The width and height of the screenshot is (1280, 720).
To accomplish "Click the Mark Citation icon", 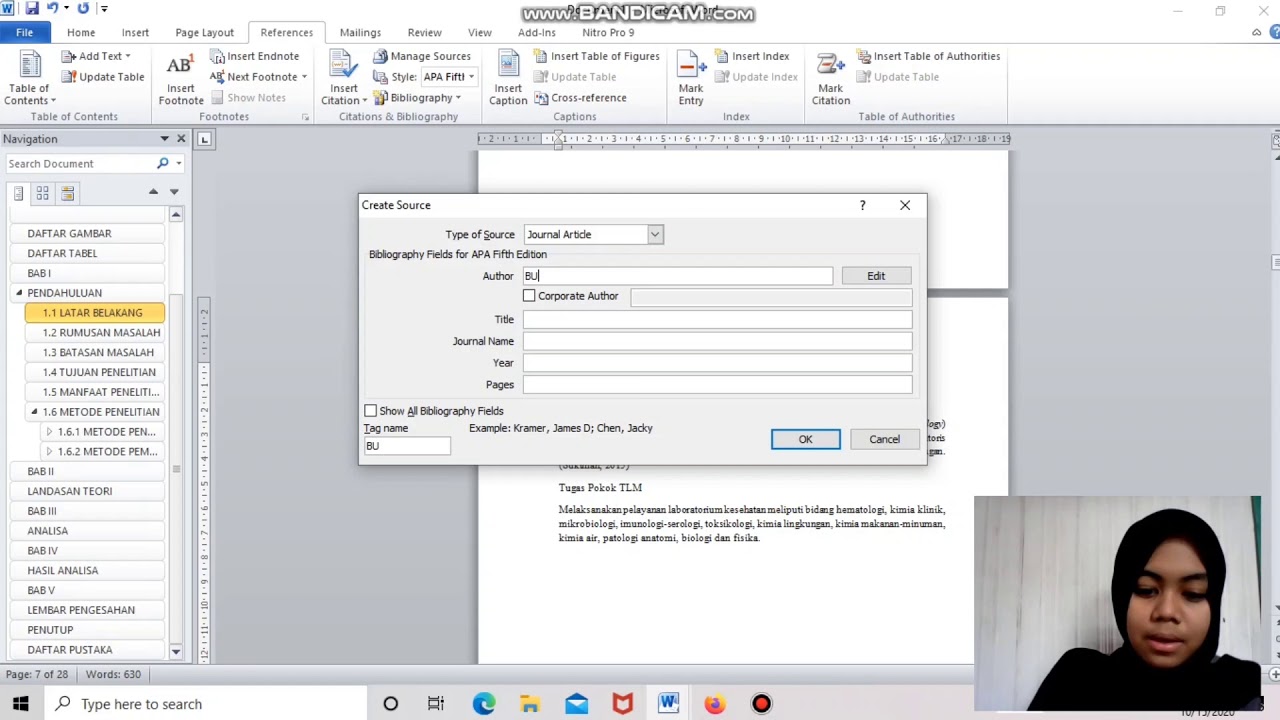I will [830, 78].
